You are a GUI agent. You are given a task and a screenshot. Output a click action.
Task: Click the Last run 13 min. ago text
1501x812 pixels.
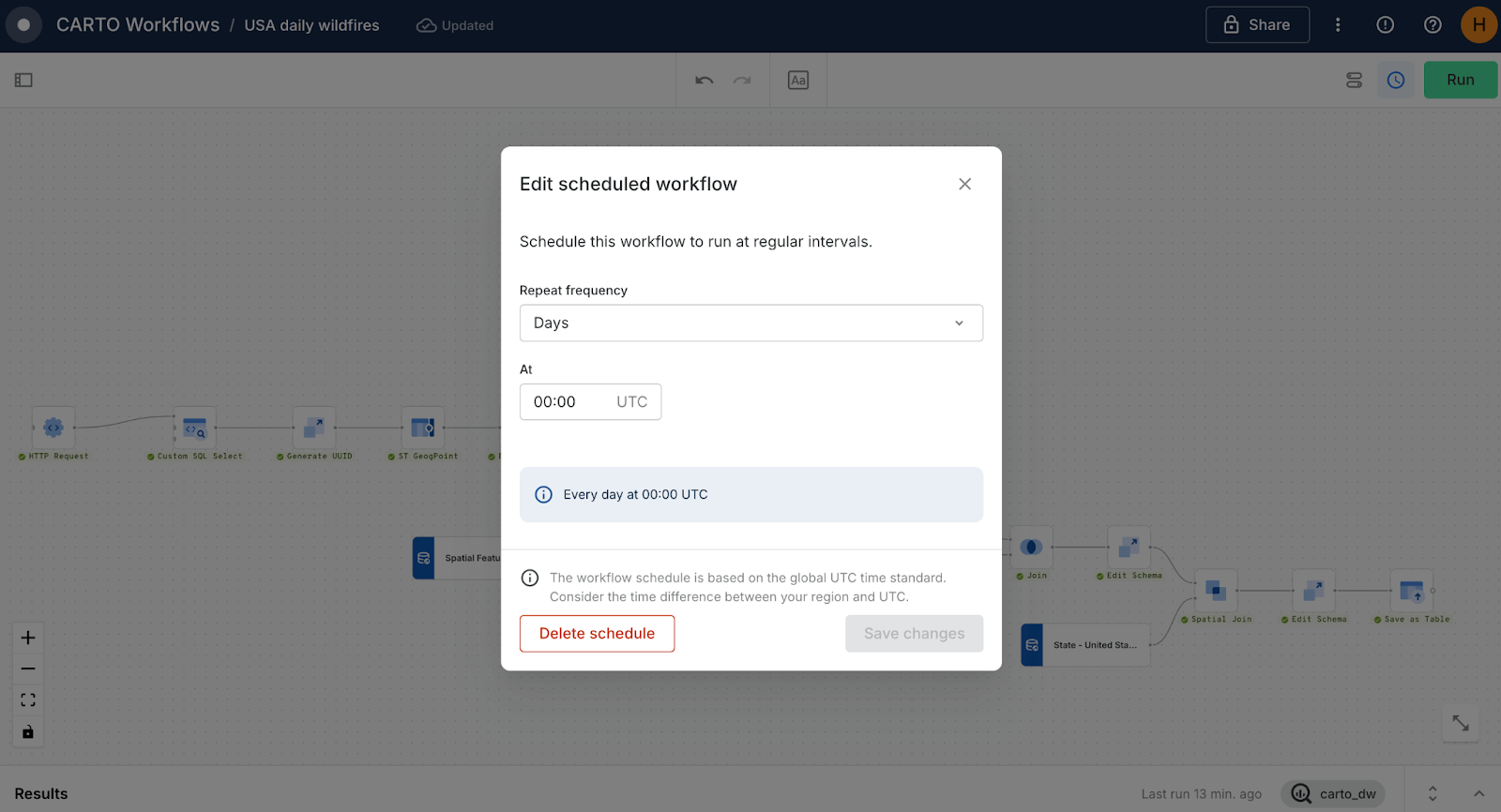[x=1201, y=794]
